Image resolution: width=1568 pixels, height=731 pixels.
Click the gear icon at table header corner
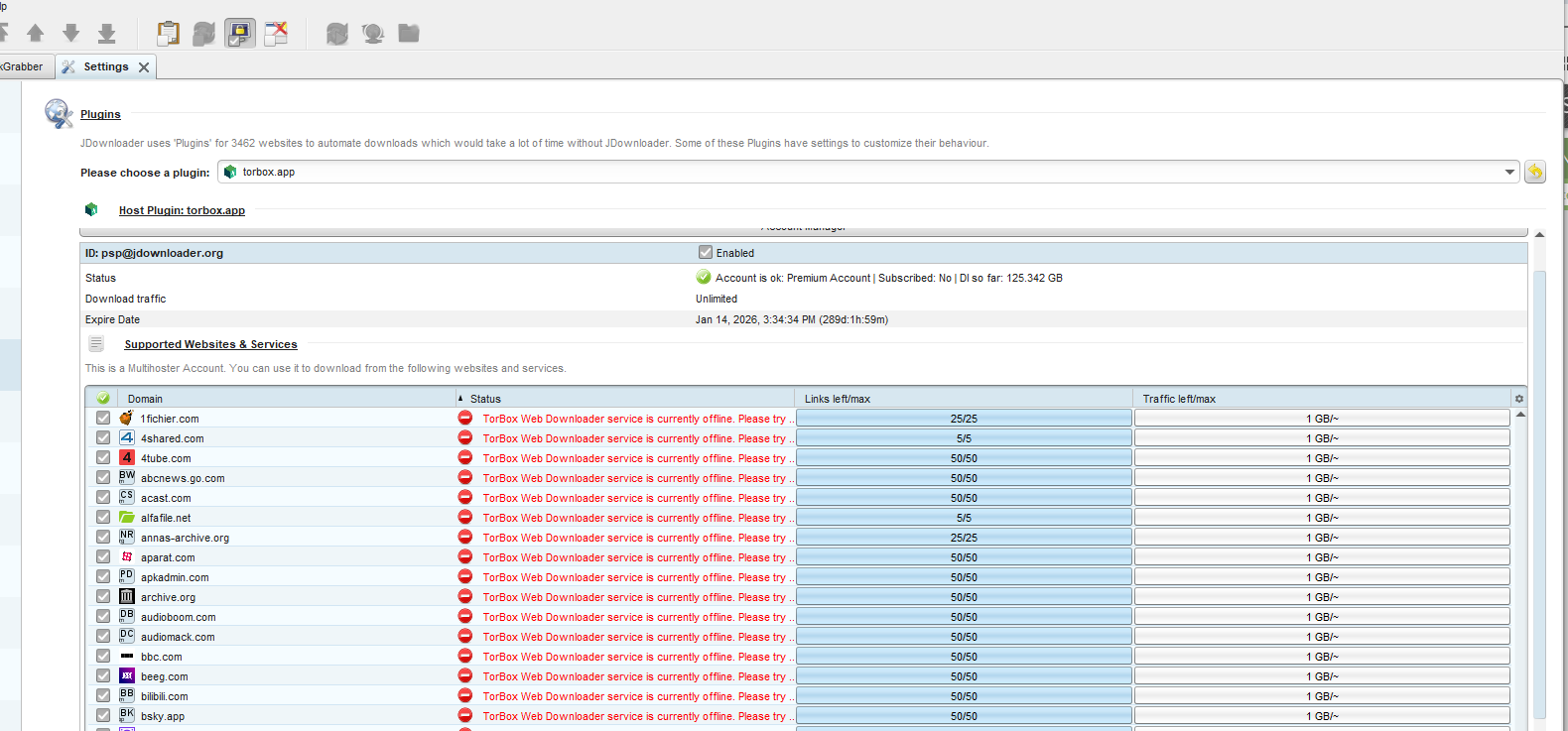pos(1518,399)
